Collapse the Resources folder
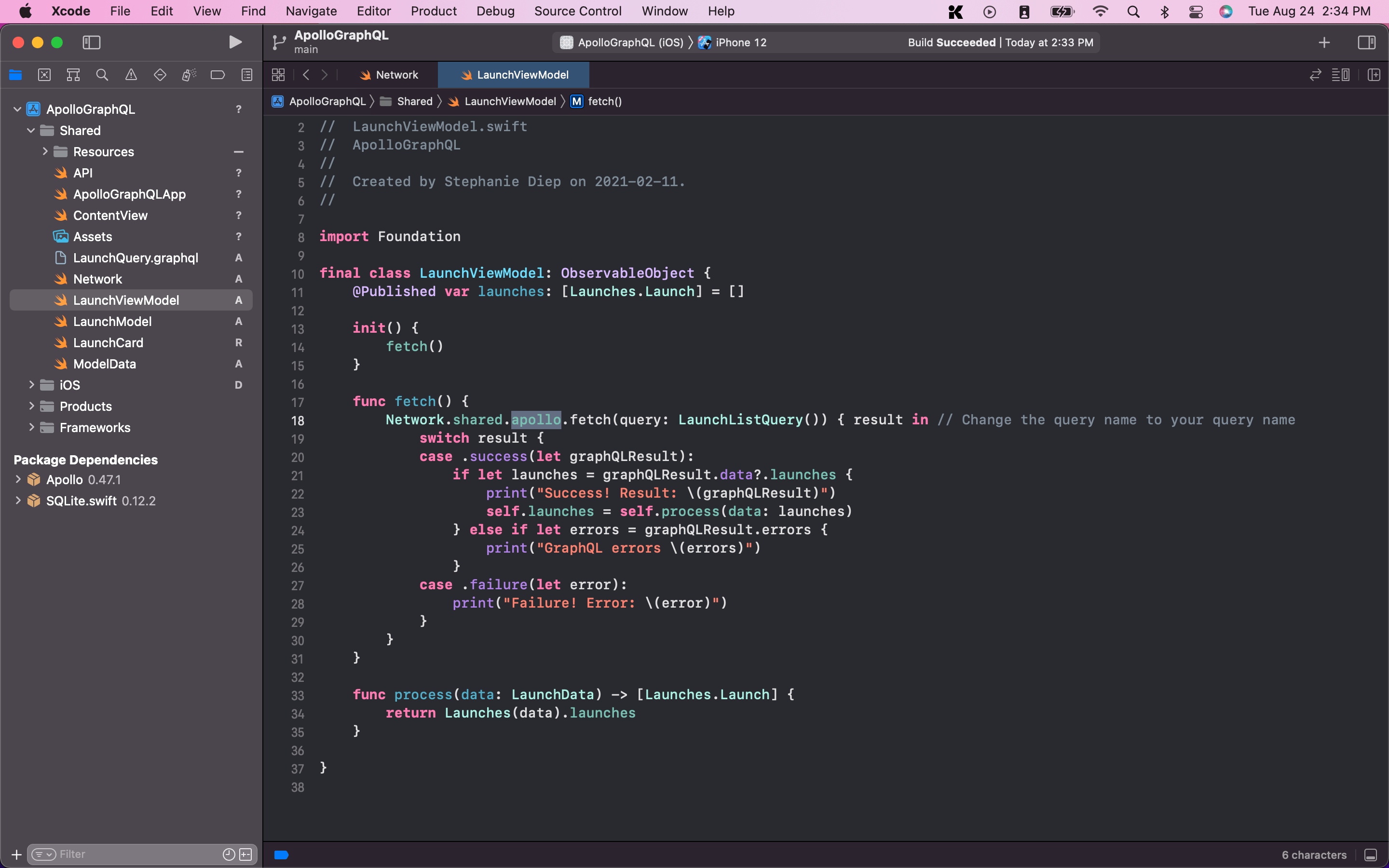Viewport: 1389px width, 868px height. pos(46,151)
